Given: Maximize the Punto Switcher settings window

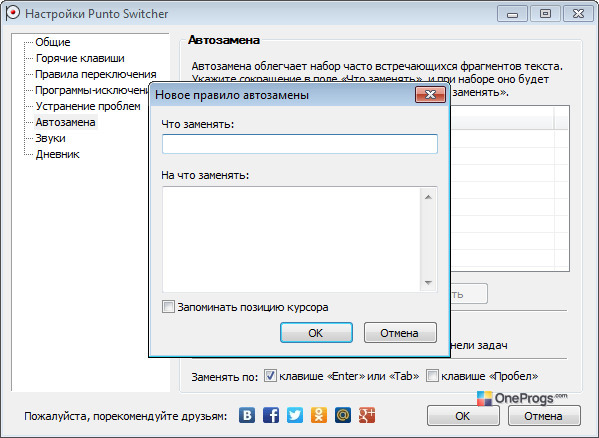Looking at the screenshot, I should pyautogui.click(x=545, y=14).
